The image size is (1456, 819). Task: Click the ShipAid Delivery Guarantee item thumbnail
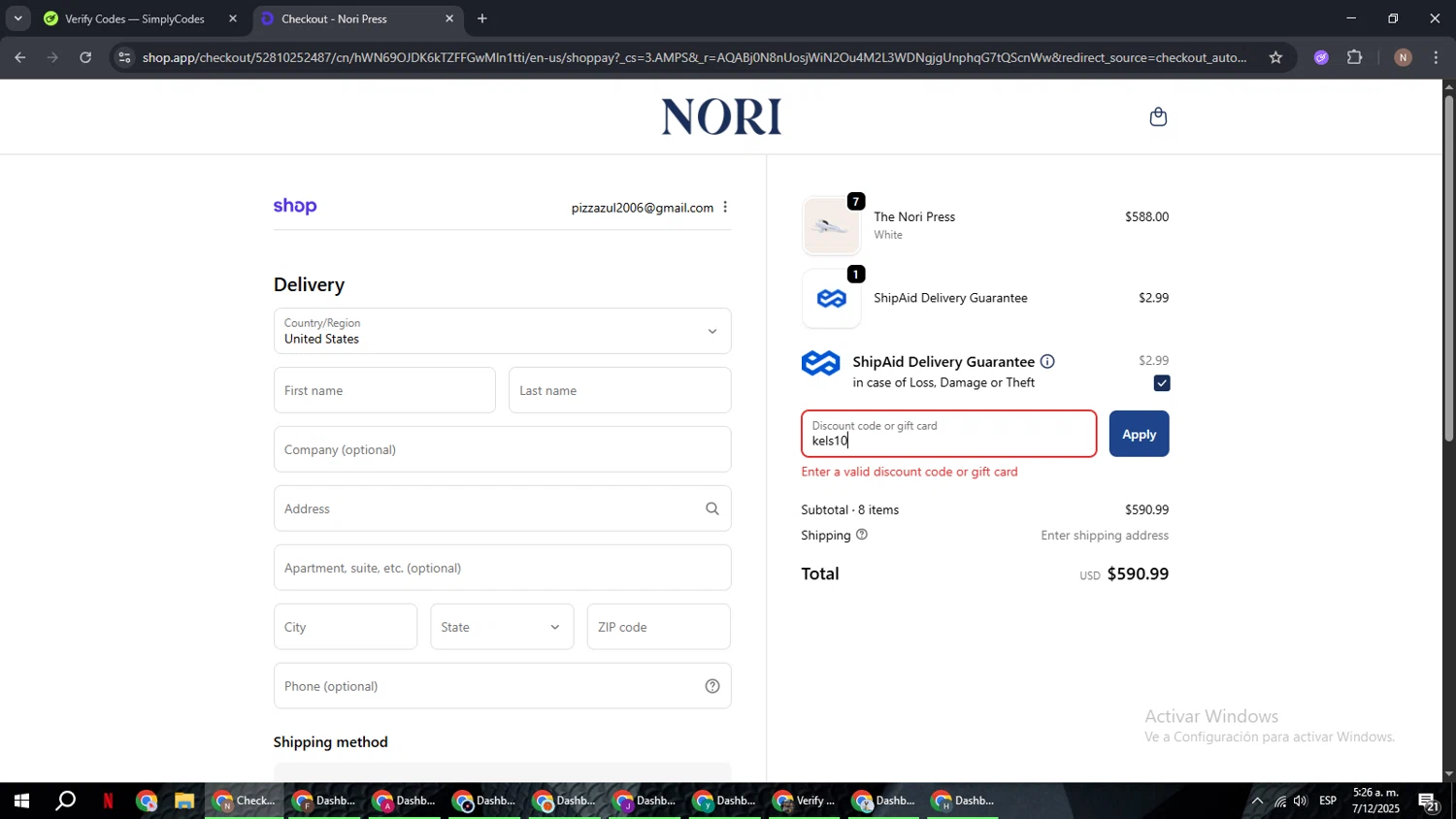(x=831, y=299)
